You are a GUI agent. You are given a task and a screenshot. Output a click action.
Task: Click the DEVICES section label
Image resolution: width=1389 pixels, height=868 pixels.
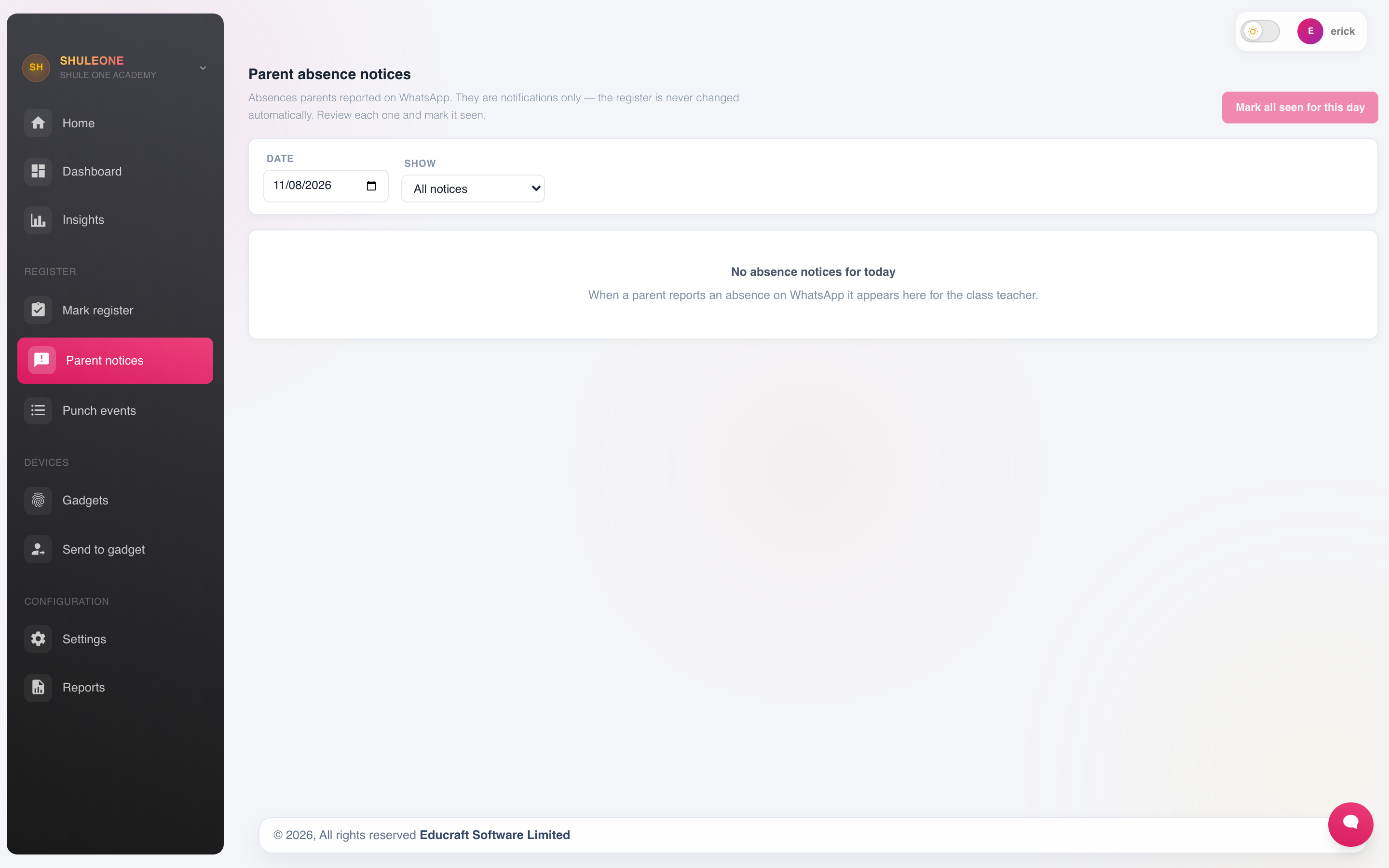pyautogui.click(x=46, y=463)
